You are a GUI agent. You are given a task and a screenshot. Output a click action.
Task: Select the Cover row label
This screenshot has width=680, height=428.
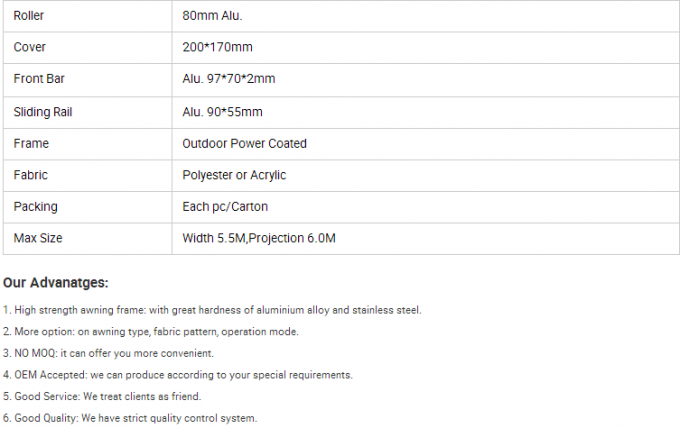point(30,48)
